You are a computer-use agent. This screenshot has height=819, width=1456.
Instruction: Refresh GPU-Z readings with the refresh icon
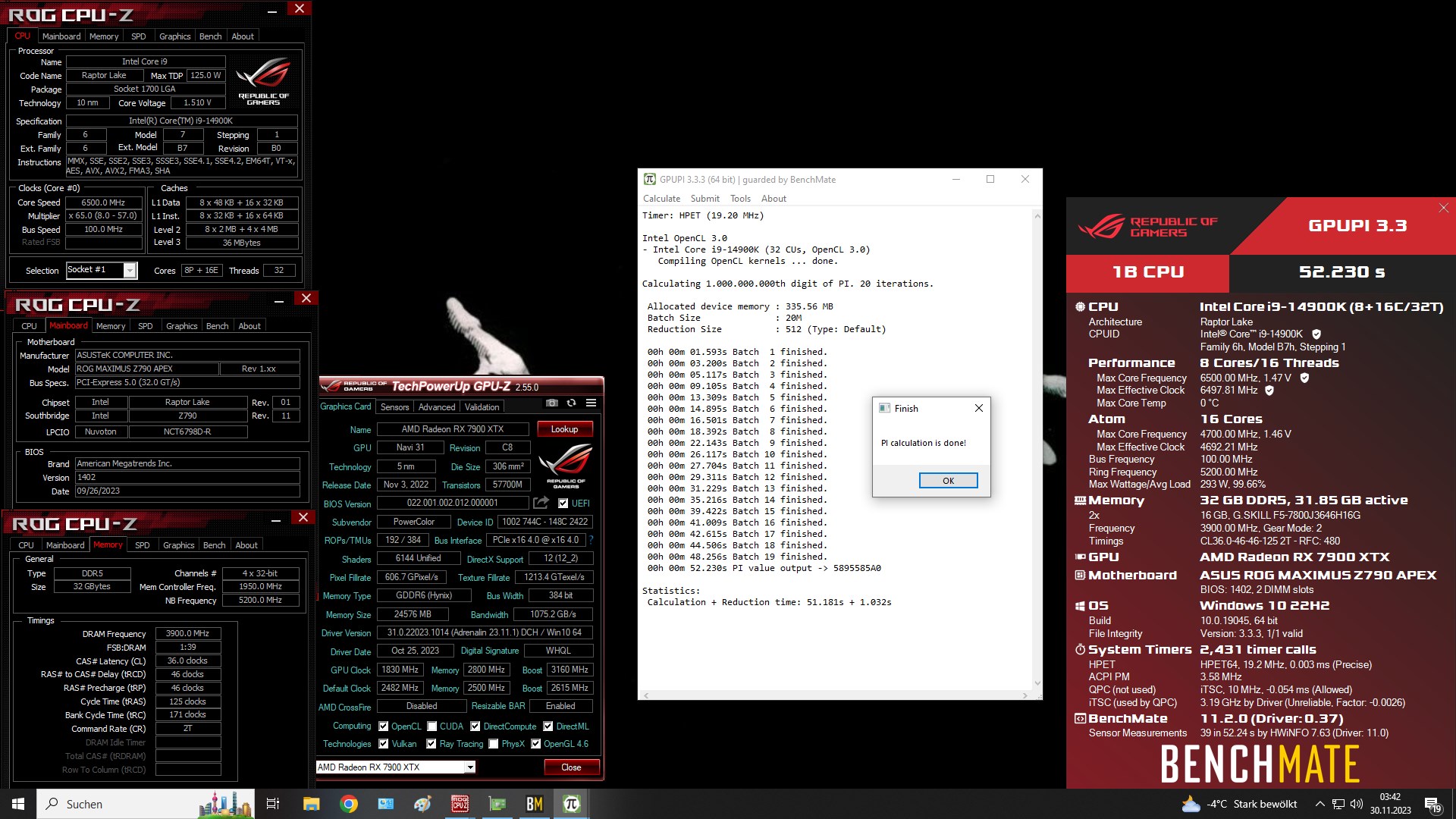pyautogui.click(x=572, y=403)
